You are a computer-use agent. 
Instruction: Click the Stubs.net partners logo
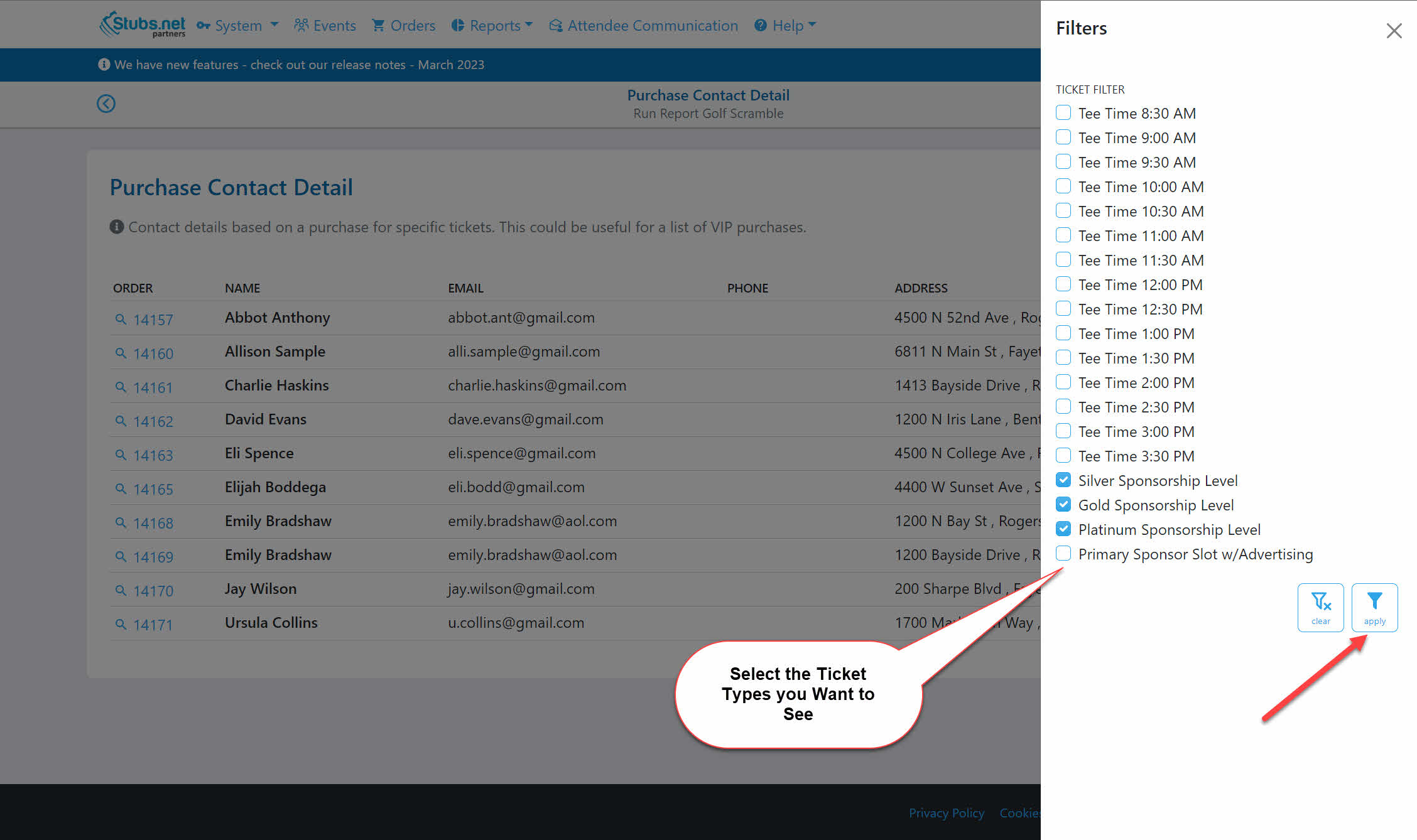143,24
